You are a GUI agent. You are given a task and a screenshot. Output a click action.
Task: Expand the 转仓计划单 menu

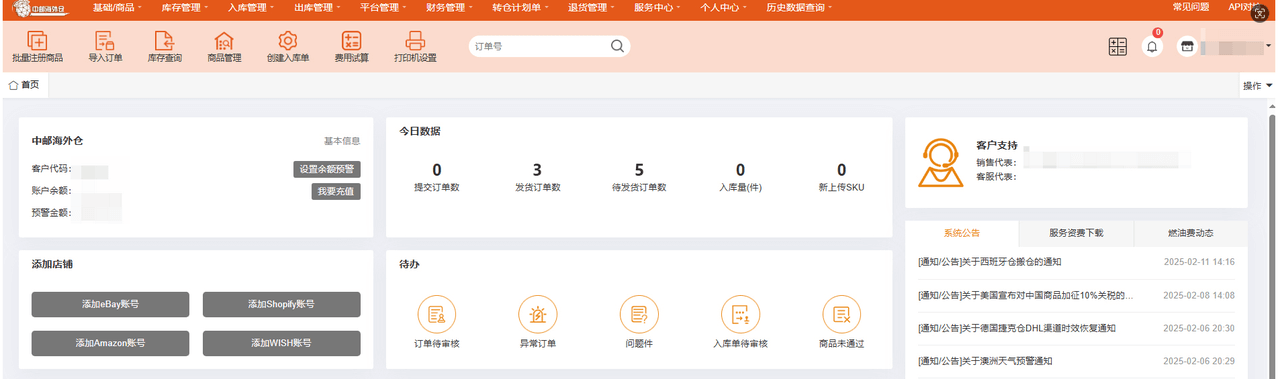[521, 7]
